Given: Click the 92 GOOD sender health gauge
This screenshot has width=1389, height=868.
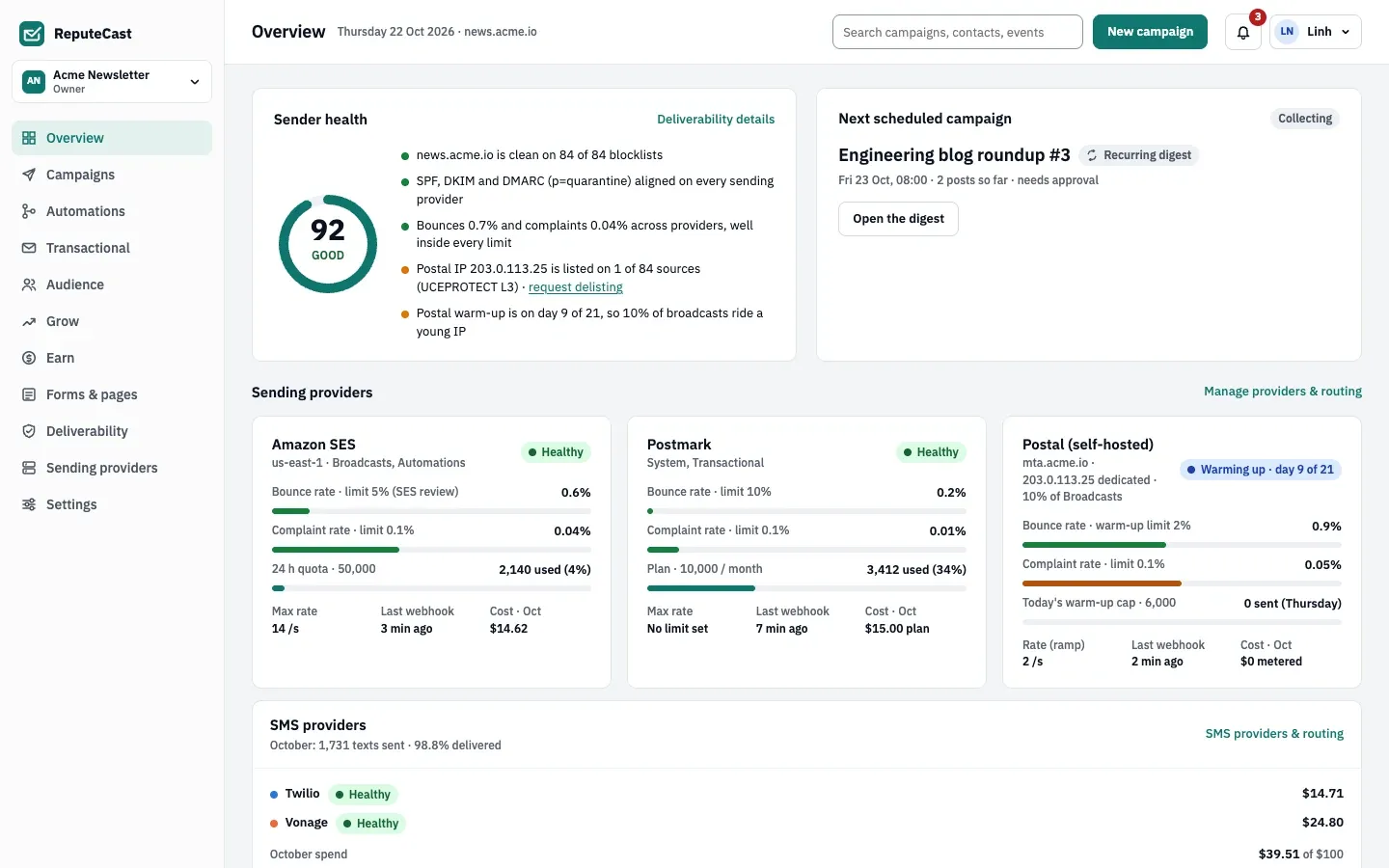Looking at the screenshot, I should coord(328,244).
